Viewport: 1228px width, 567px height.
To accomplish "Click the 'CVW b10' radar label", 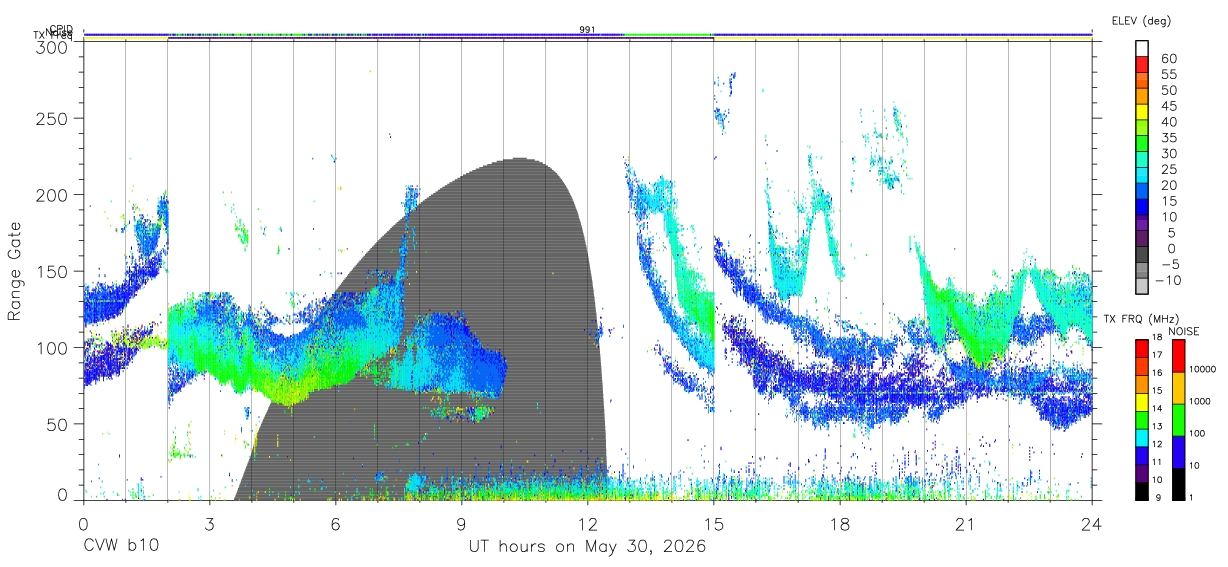I will (120, 547).
